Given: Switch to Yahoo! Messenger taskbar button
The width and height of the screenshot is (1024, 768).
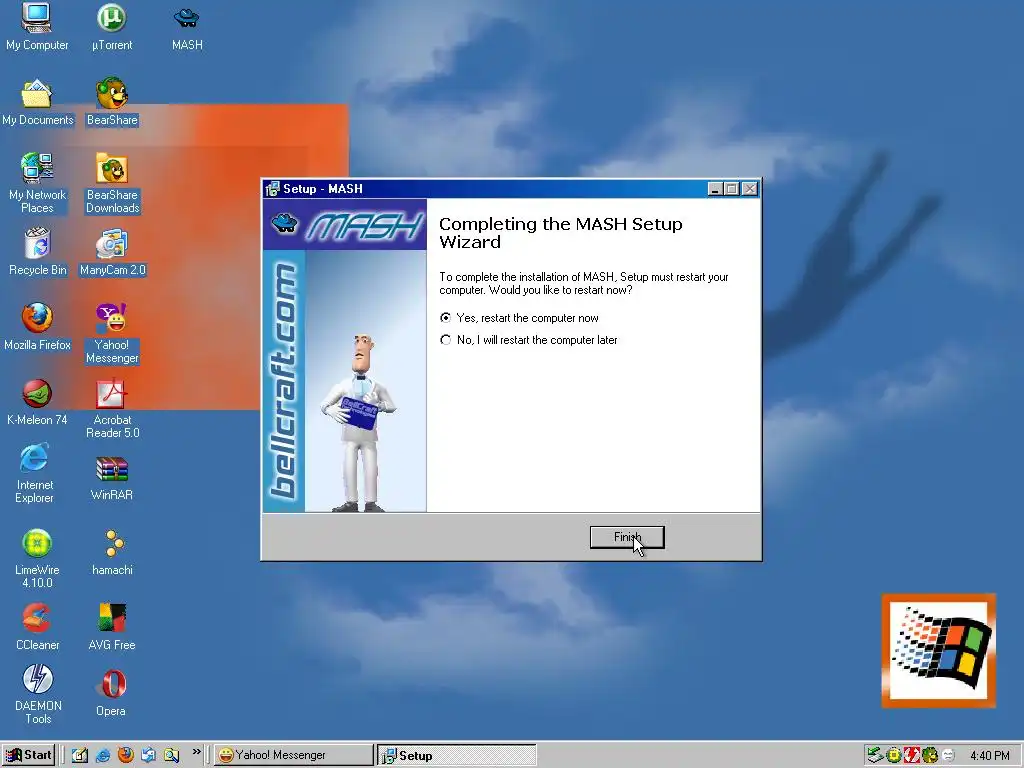Looking at the screenshot, I should tap(294, 755).
